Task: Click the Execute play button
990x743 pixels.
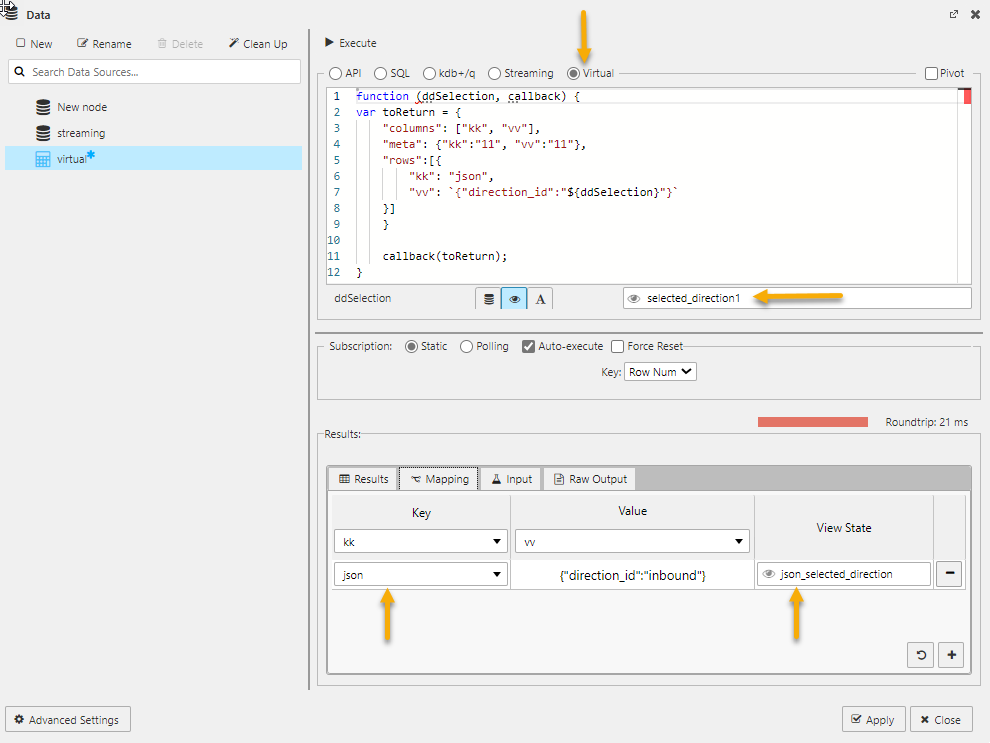Action: tap(351, 43)
